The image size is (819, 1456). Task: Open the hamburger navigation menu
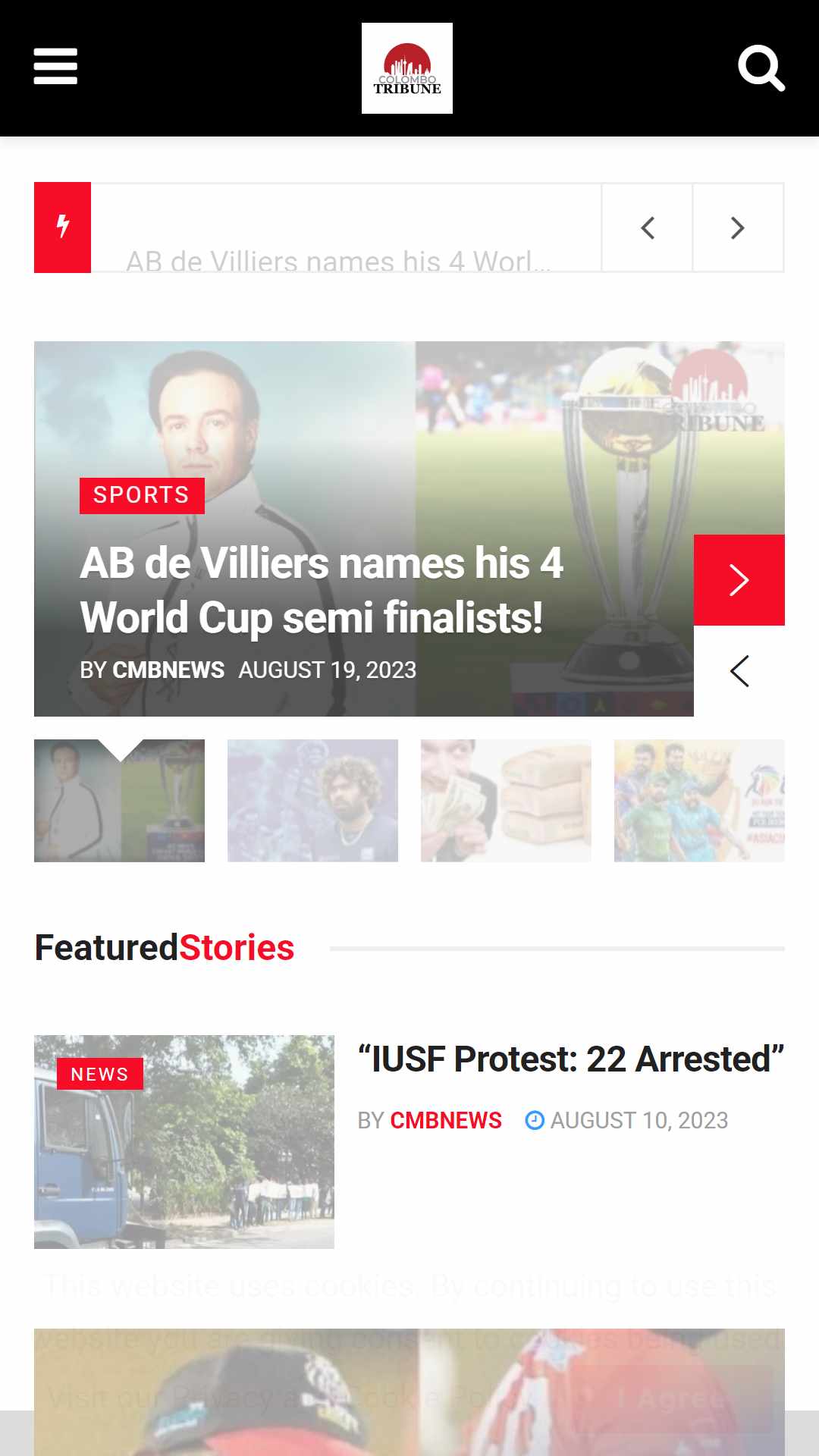click(x=55, y=67)
